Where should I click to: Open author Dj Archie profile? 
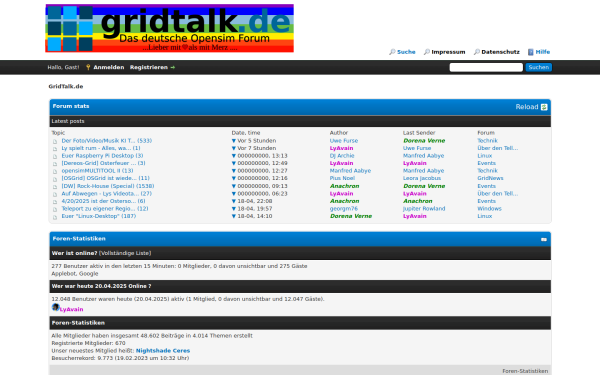[x=342, y=156]
